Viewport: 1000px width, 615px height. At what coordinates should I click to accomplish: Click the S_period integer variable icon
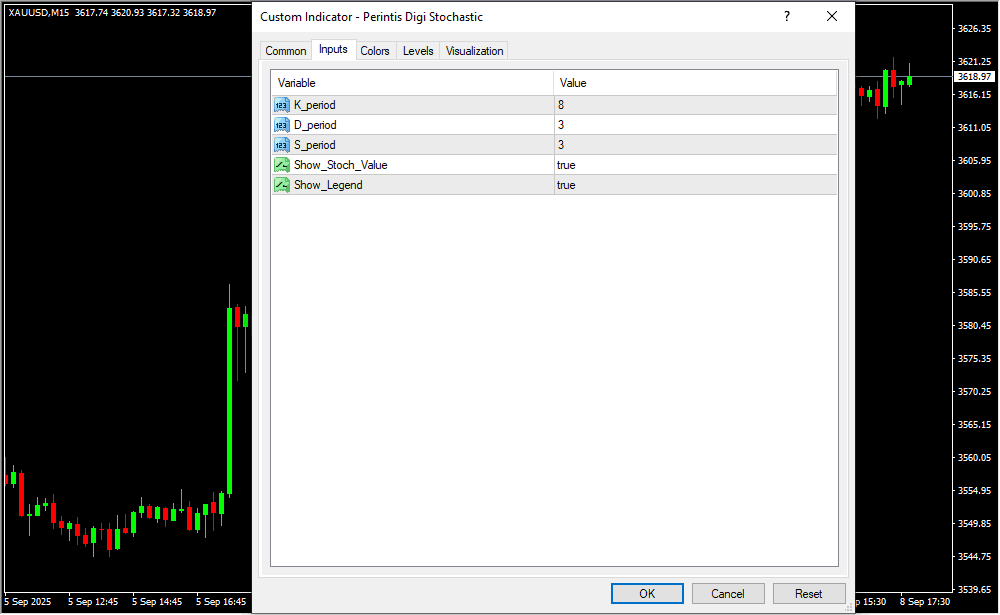pos(281,145)
